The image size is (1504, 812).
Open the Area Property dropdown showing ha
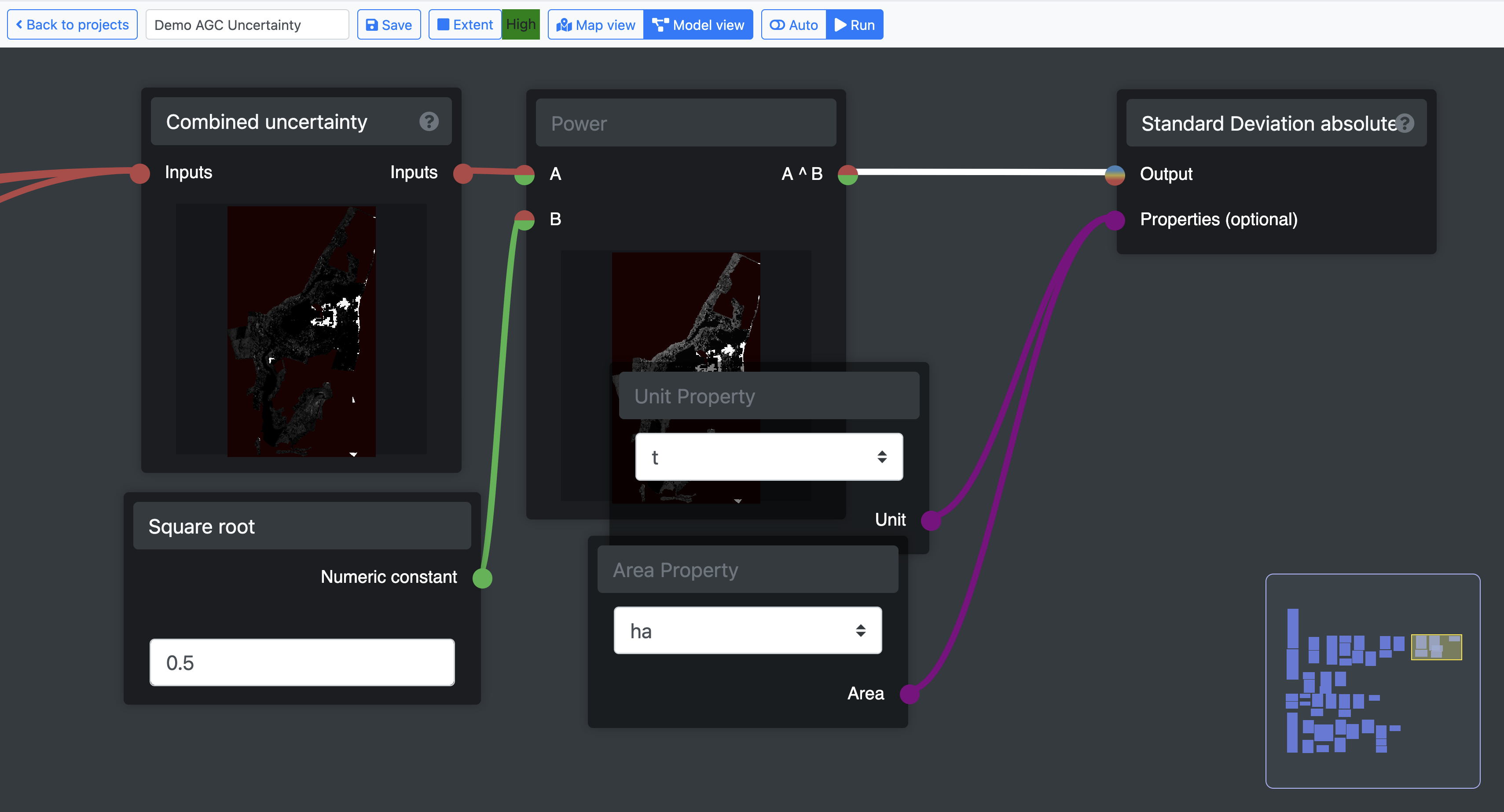747,631
